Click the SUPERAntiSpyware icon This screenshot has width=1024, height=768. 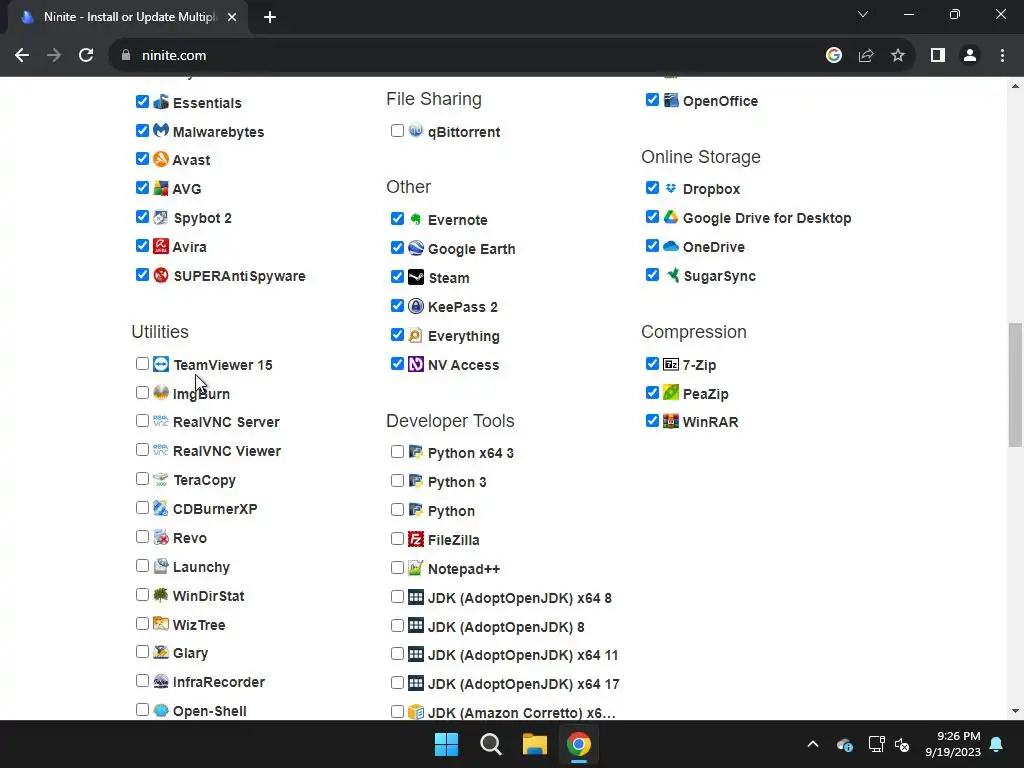point(161,275)
